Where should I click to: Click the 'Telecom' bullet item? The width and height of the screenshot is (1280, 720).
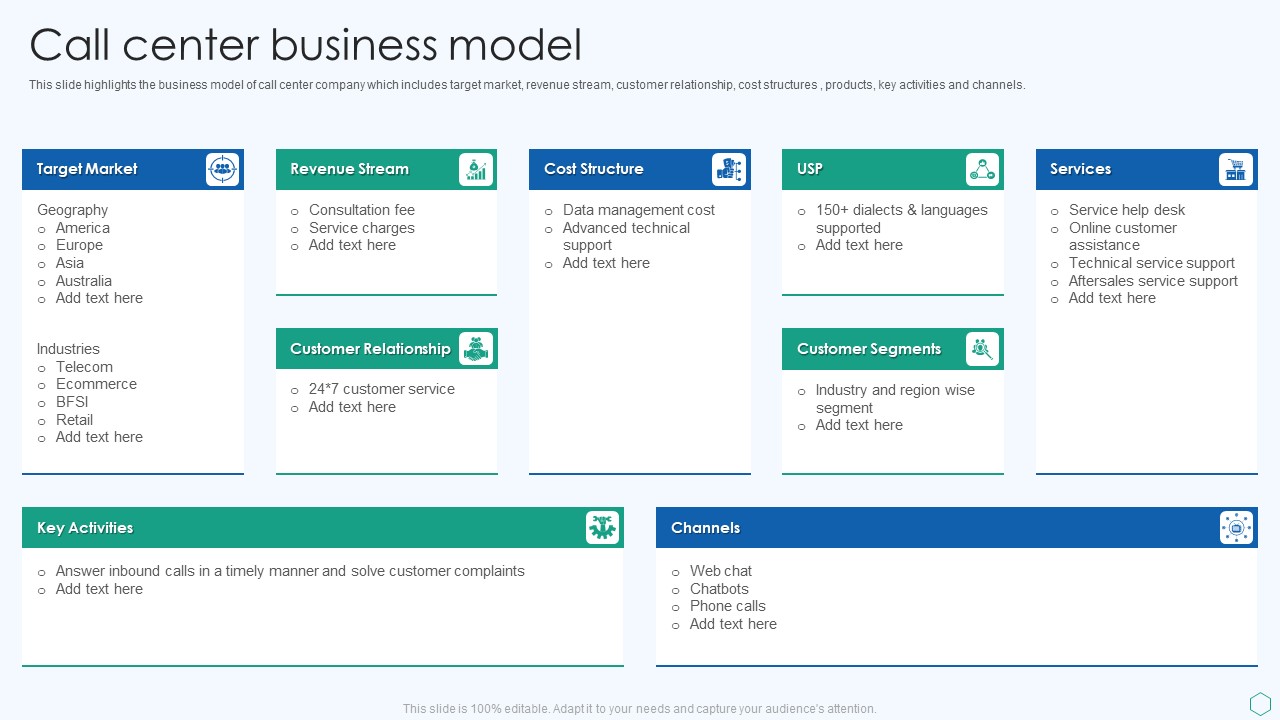84,367
